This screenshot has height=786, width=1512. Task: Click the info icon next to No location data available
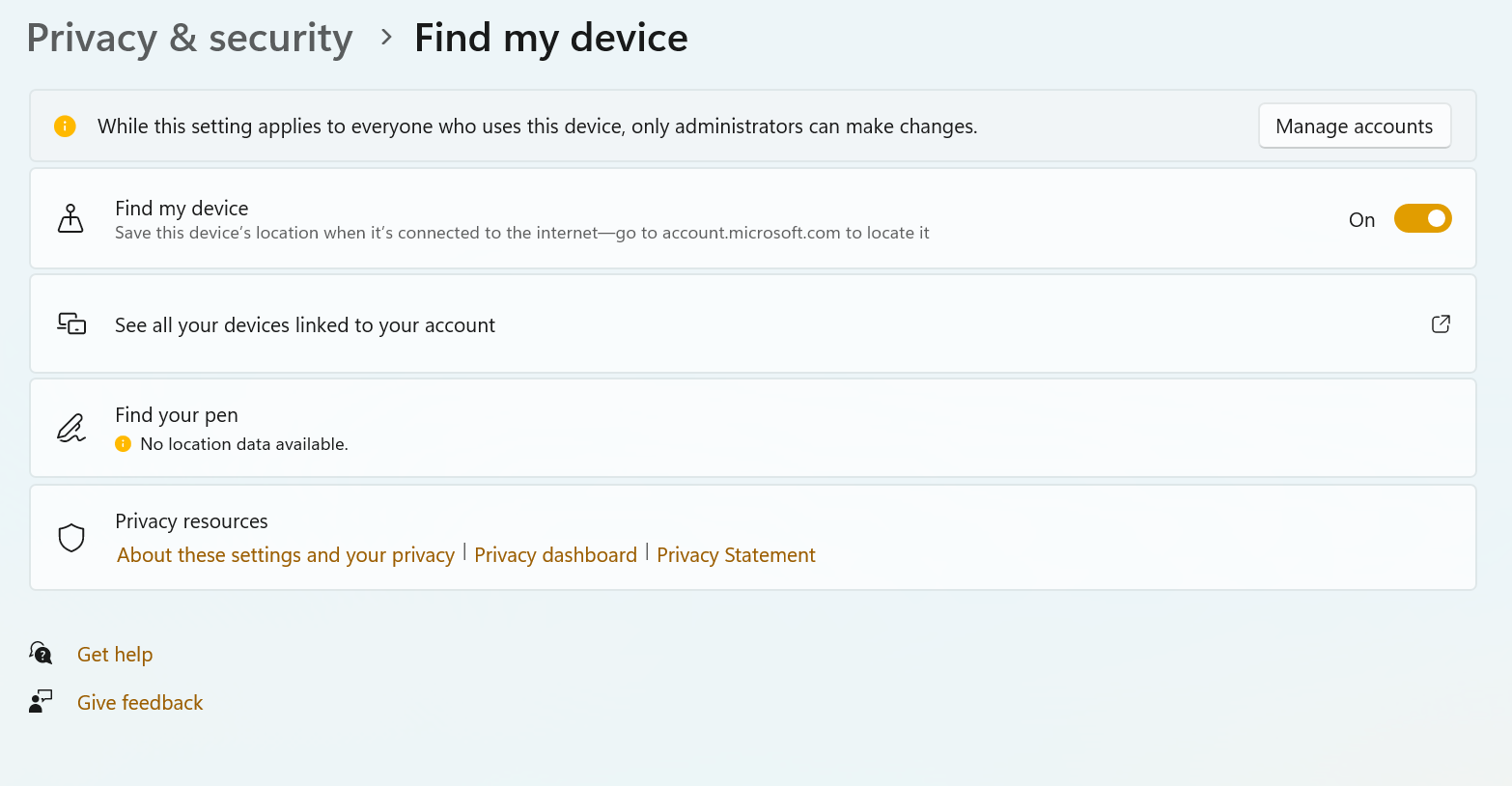123,444
